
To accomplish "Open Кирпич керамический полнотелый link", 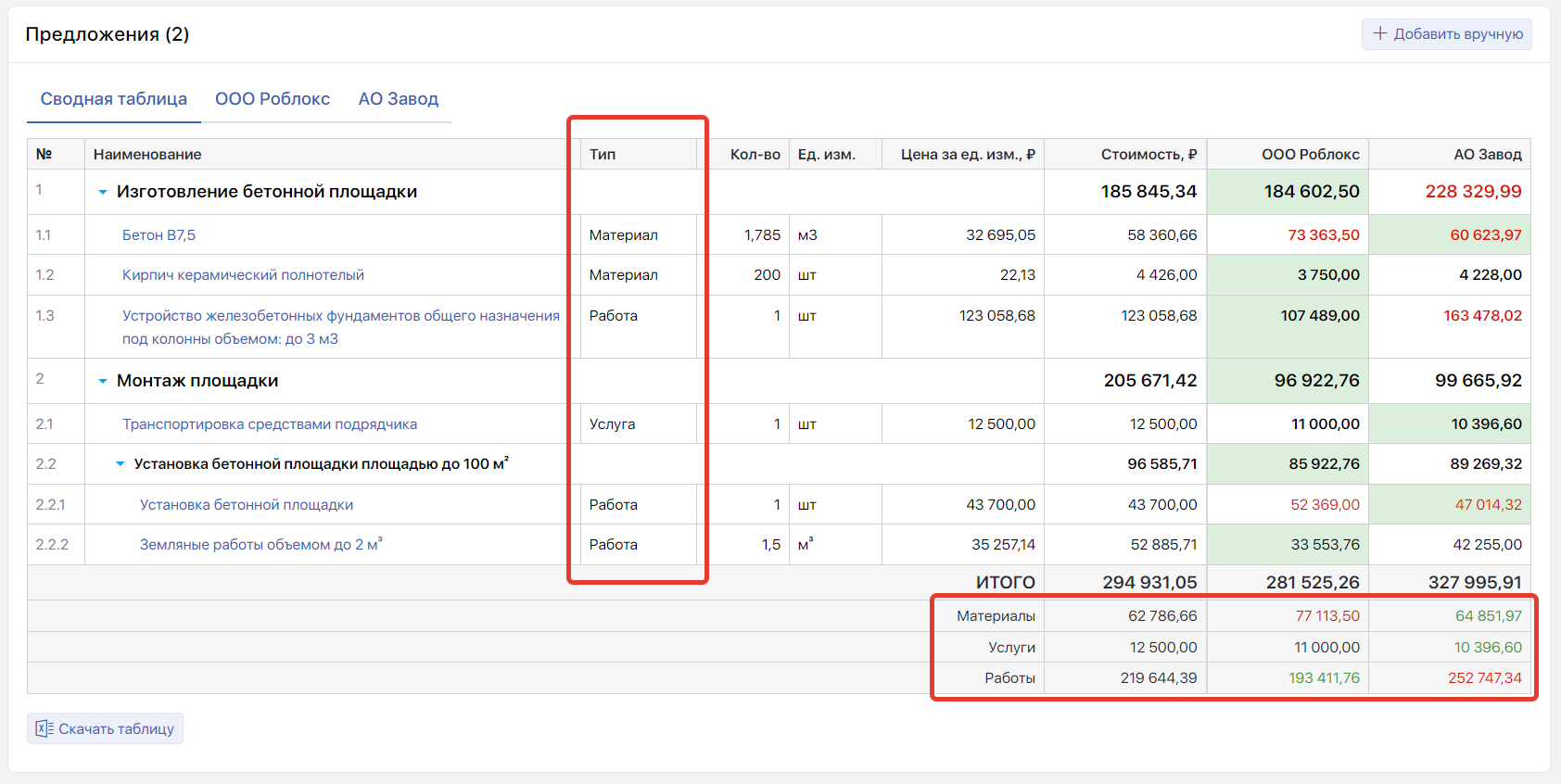I will (x=243, y=275).
